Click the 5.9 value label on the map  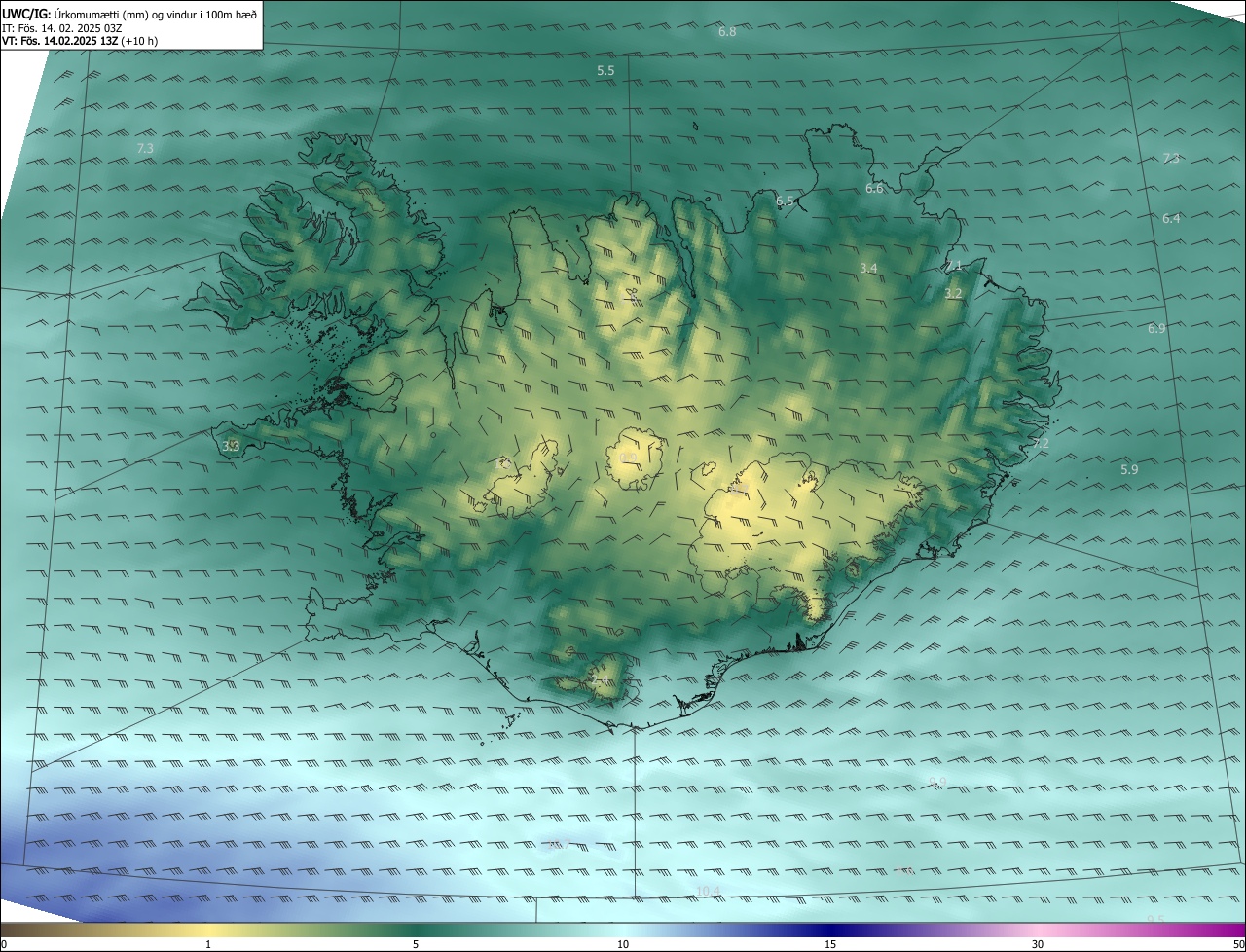pyautogui.click(x=1129, y=470)
